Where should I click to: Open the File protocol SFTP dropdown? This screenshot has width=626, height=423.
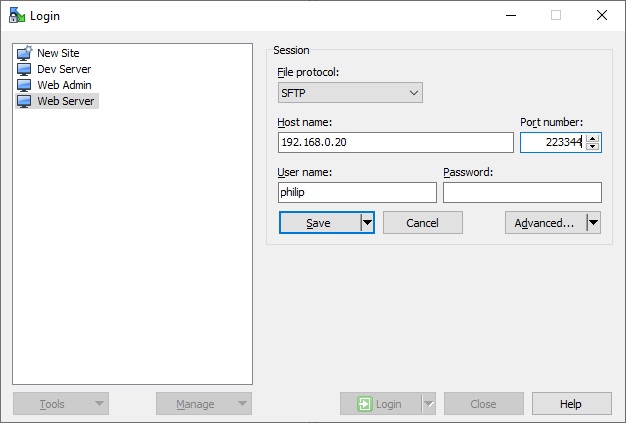350,93
